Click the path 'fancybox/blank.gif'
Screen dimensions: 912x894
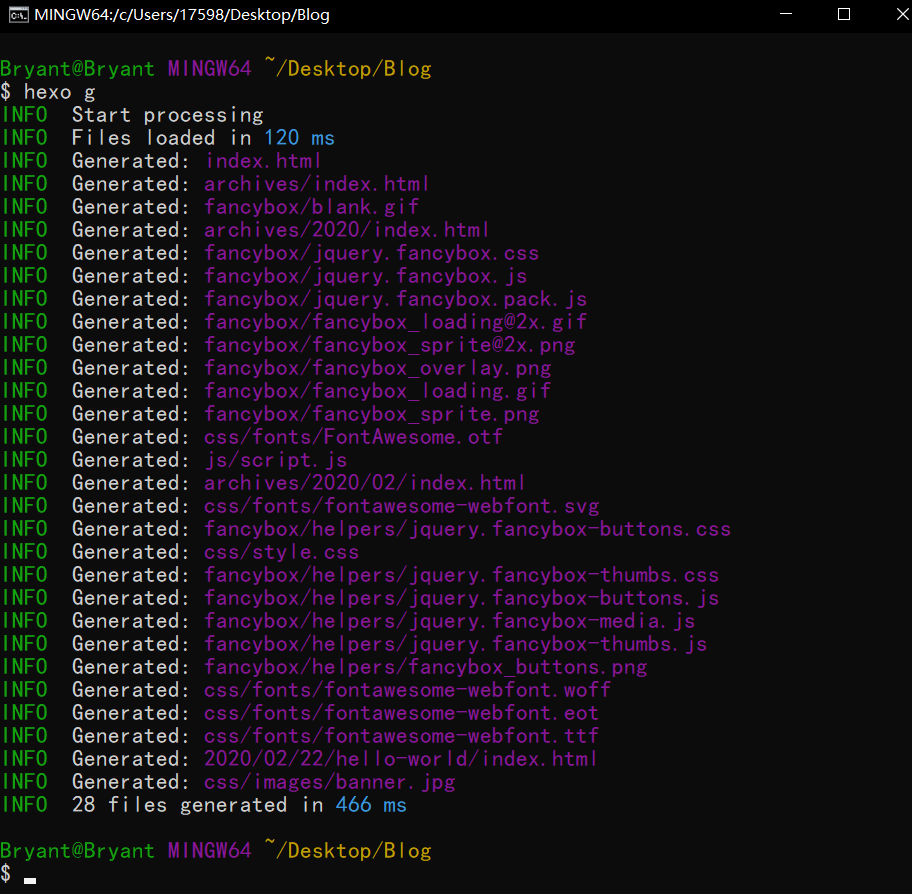[311, 207]
